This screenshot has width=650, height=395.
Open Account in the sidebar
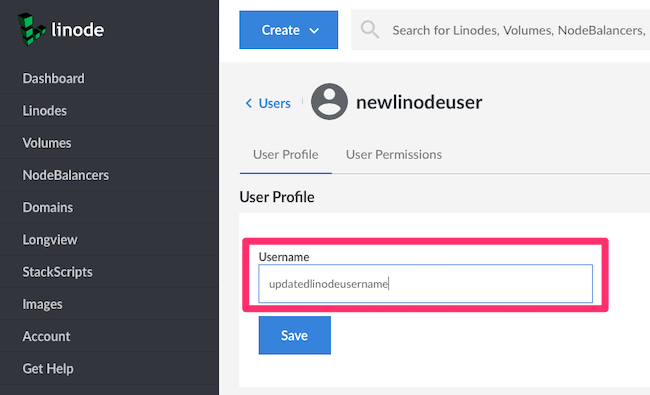(x=46, y=336)
